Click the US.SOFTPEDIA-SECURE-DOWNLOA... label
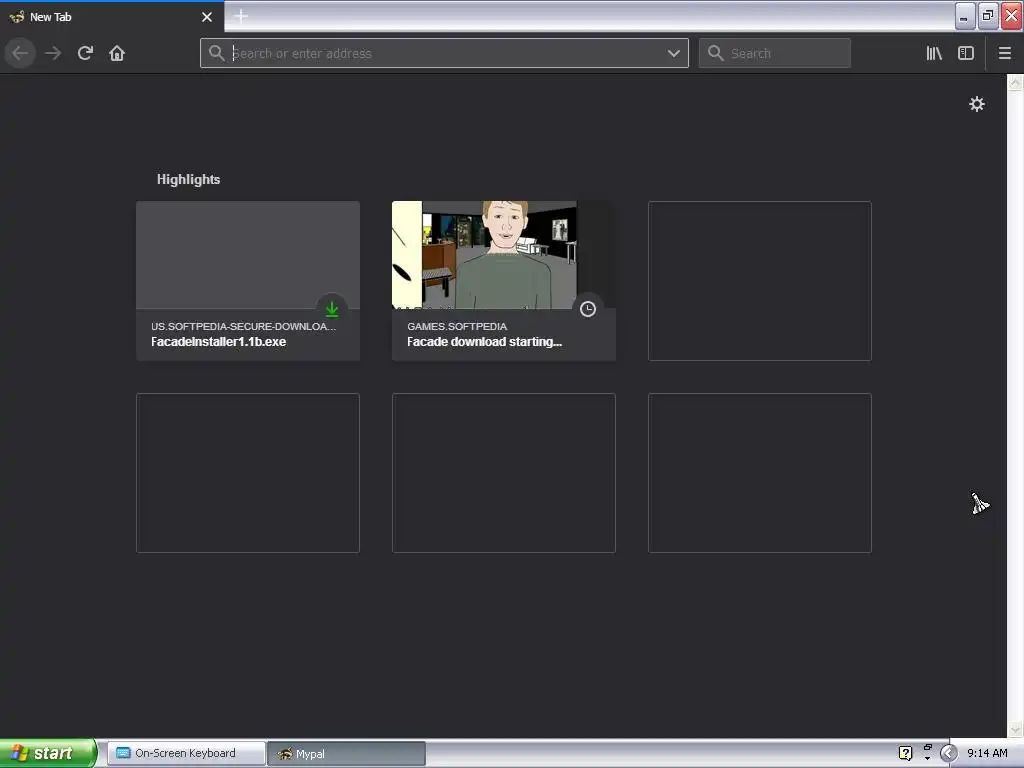 244,326
